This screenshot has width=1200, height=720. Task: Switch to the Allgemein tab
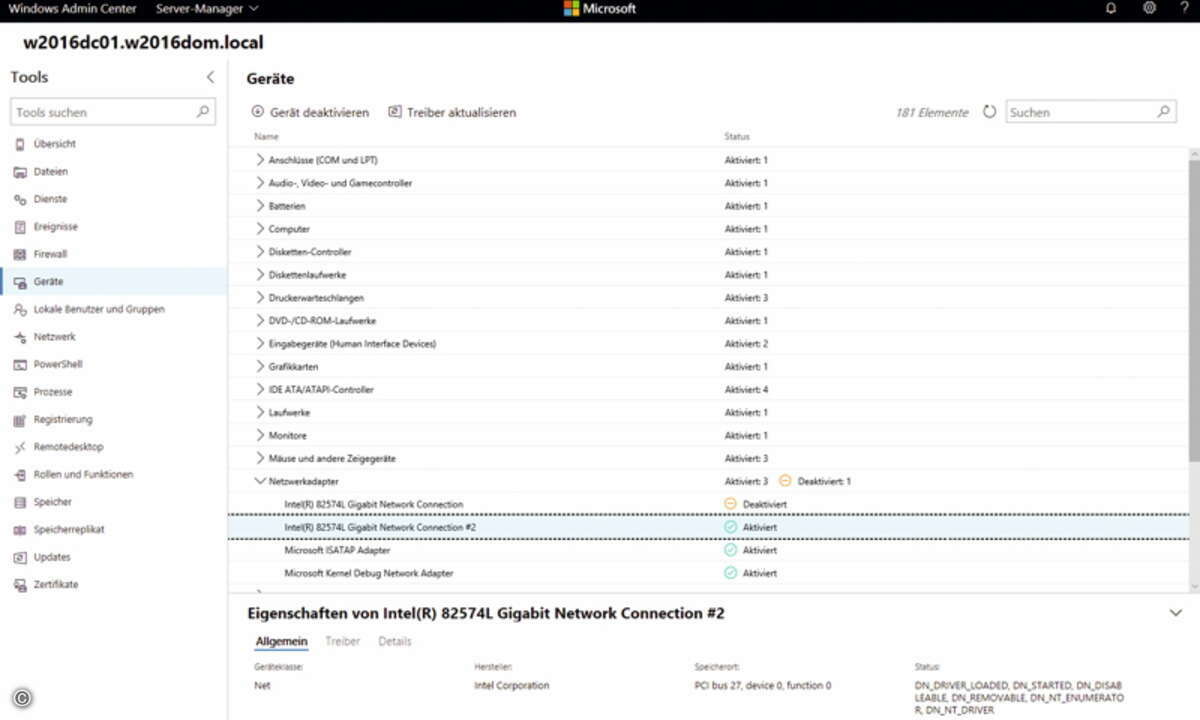pos(281,642)
